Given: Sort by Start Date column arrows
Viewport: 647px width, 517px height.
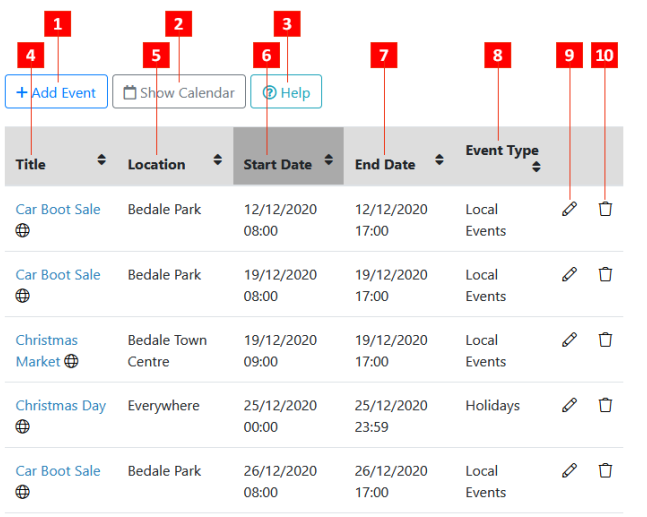Looking at the screenshot, I should (x=328, y=160).
